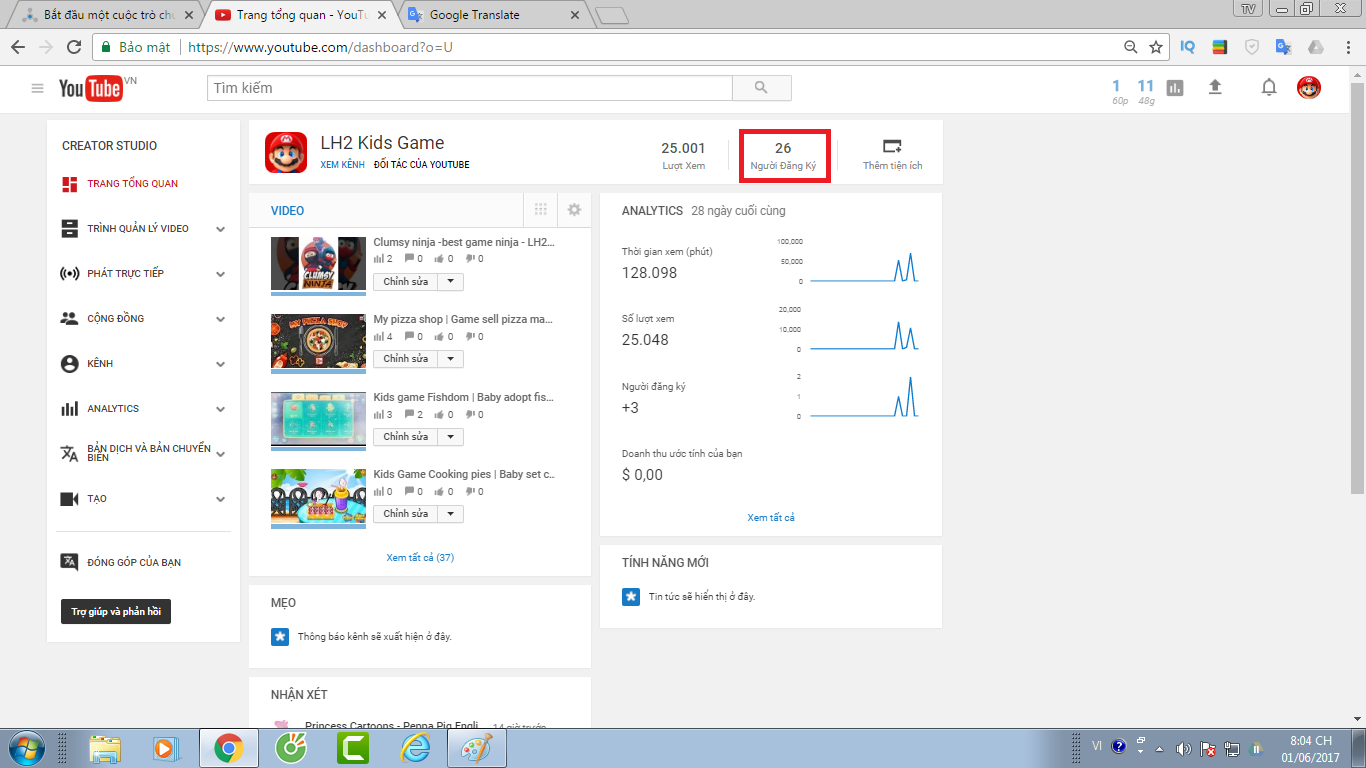Open Xem tất cả (37) videos link

pos(420,558)
